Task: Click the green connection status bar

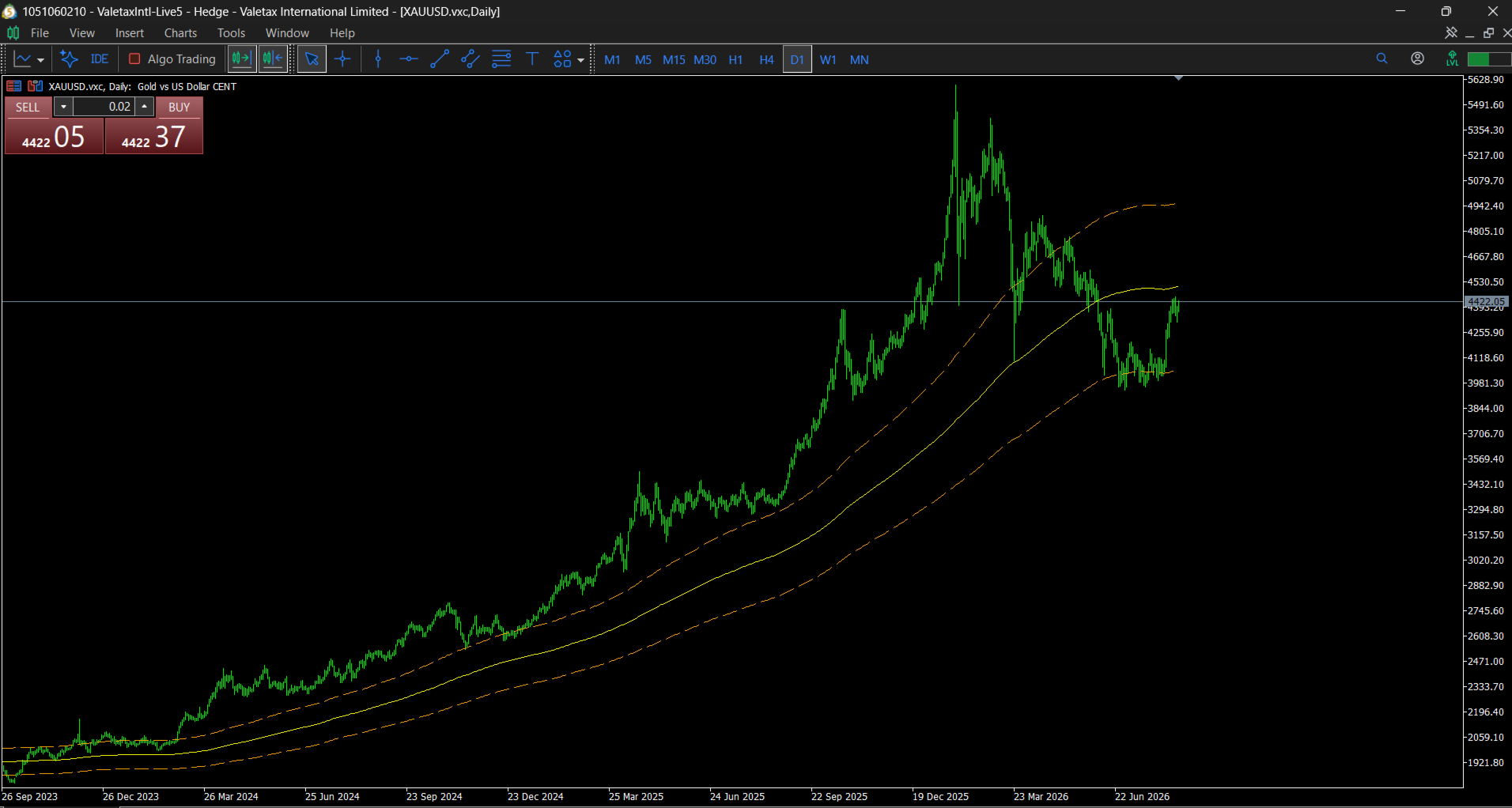Action: (x=1489, y=59)
